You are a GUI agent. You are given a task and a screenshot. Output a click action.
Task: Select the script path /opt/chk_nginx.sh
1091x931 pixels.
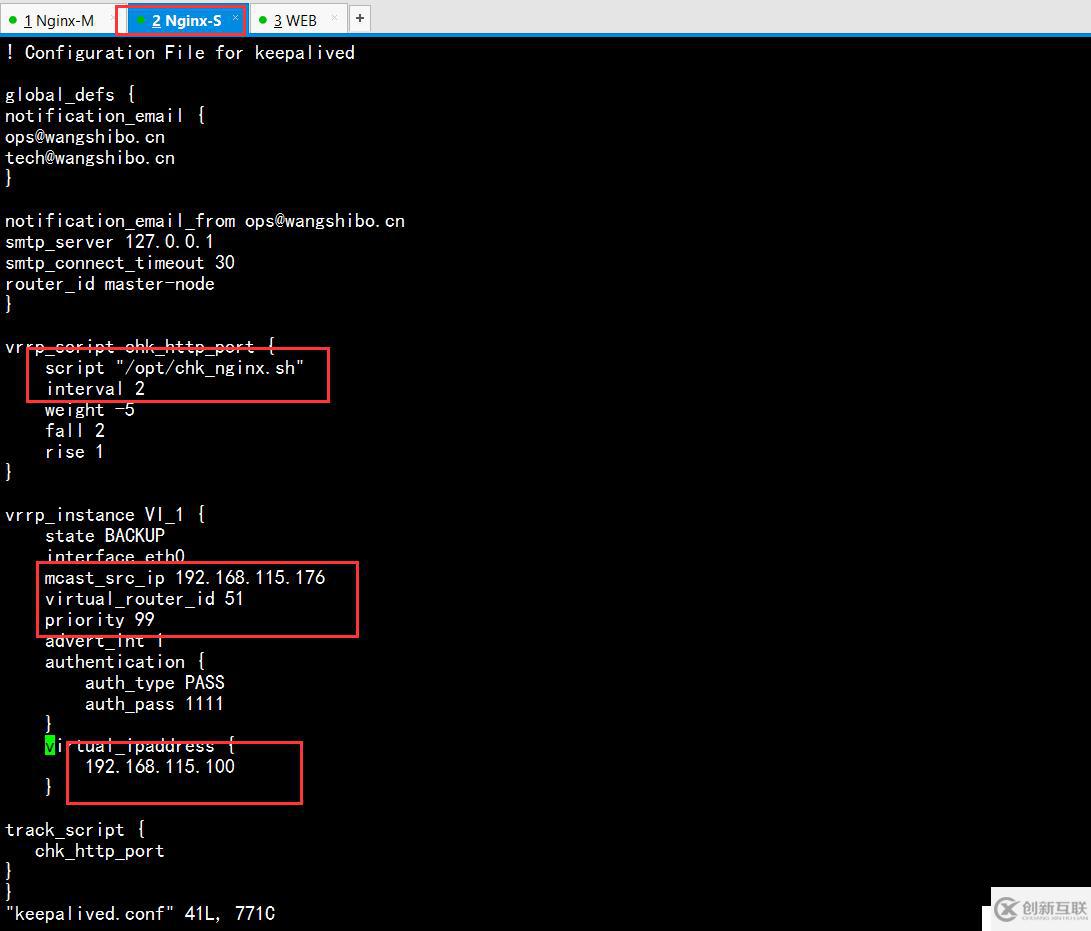[210, 367]
